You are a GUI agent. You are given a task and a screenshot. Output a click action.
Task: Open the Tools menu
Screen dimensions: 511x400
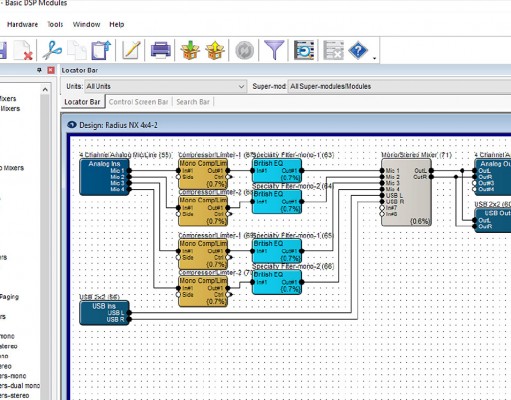[55, 24]
